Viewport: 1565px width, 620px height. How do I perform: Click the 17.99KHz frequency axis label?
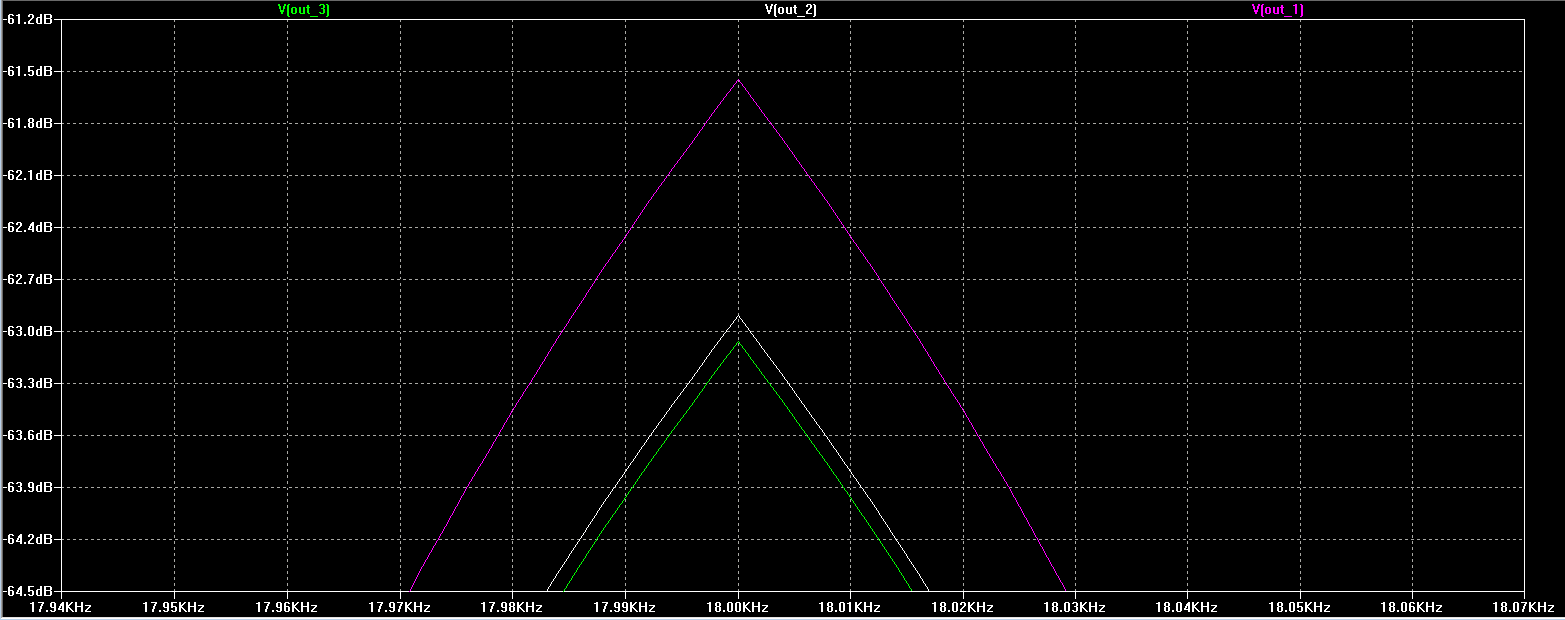click(625, 607)
